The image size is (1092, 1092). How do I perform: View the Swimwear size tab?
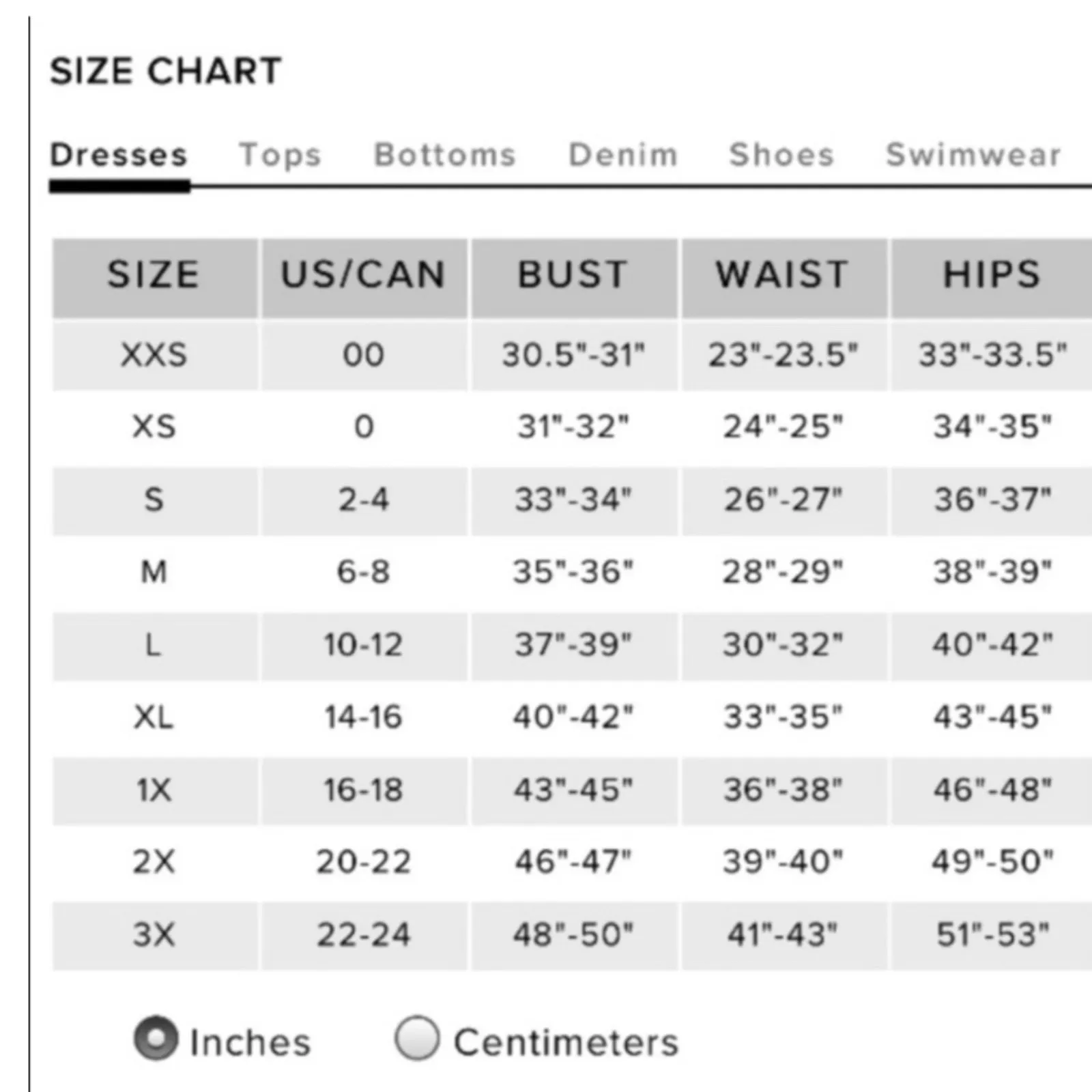973,156
